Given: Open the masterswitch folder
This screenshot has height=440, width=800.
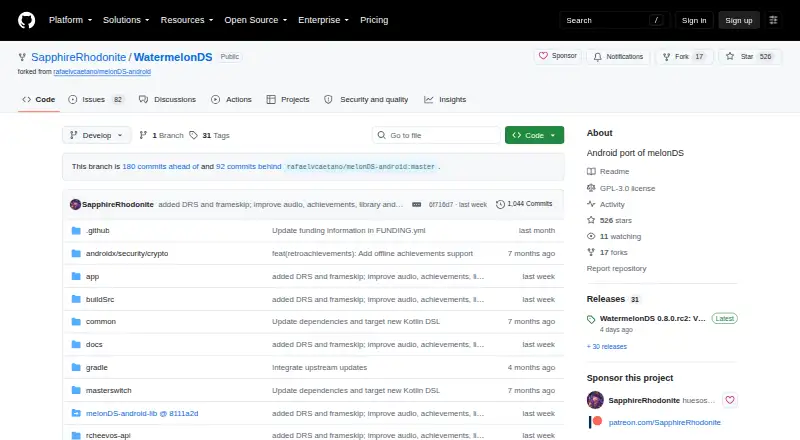Looking at the screenshot, I should pyautogui.click(x=109, y=390).
